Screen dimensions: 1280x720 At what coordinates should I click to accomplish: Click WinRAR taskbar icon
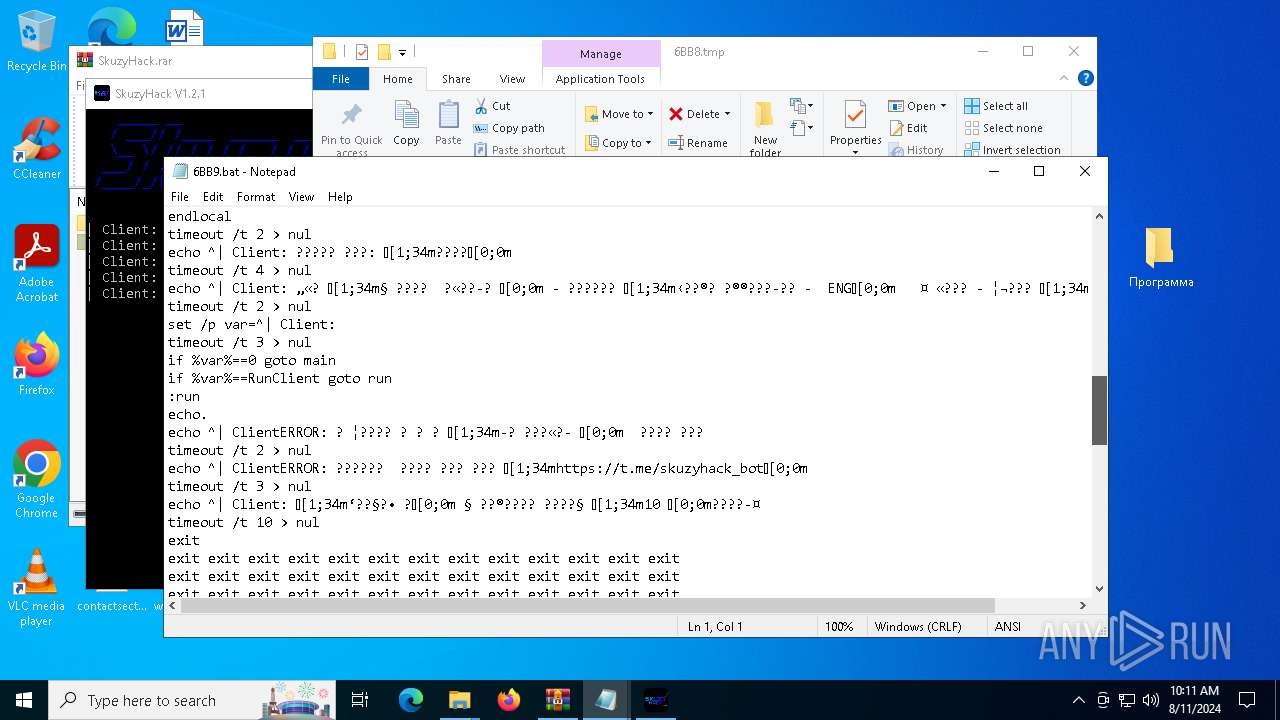557,700
